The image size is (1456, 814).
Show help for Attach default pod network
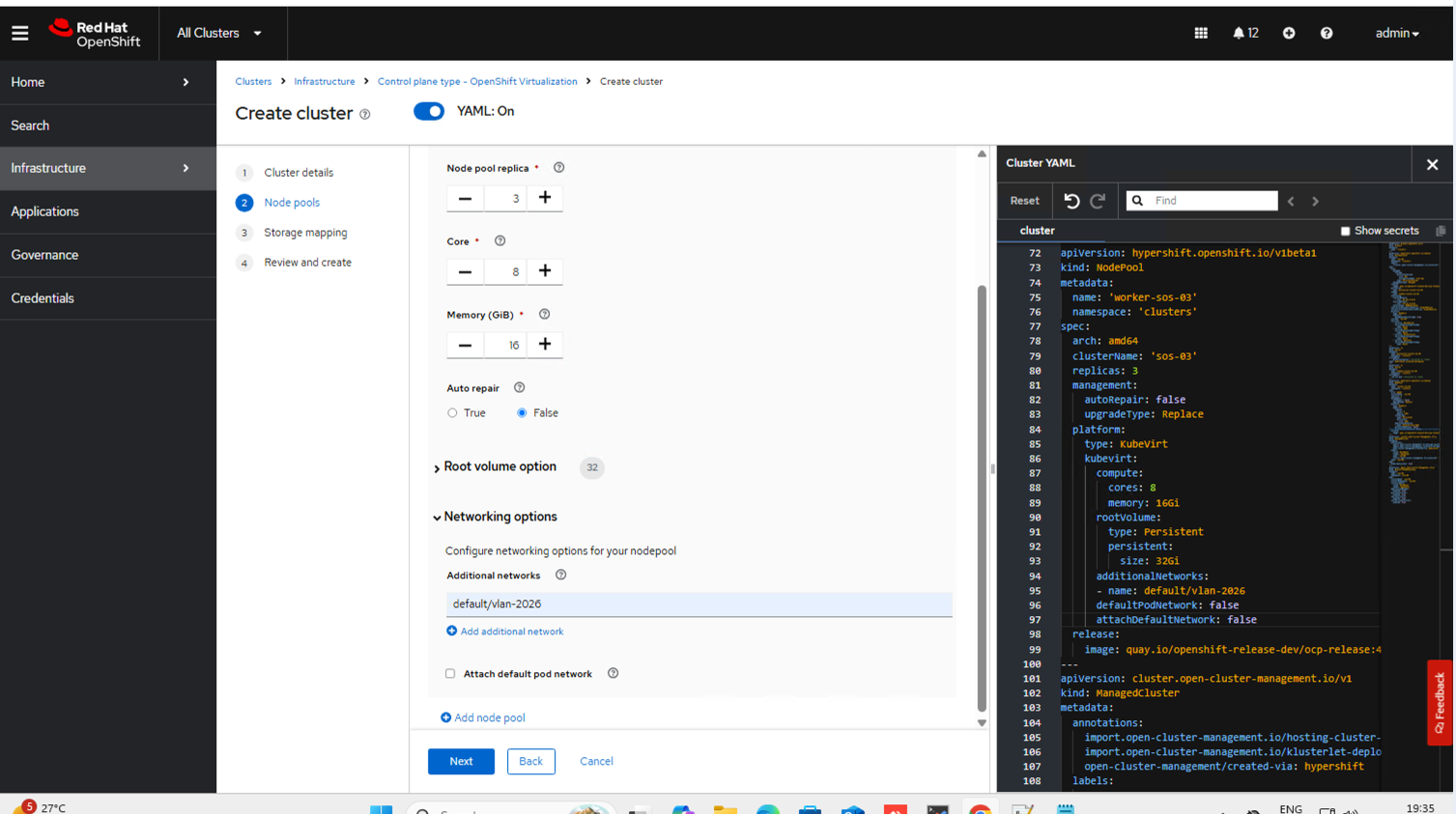coord(613,674)
